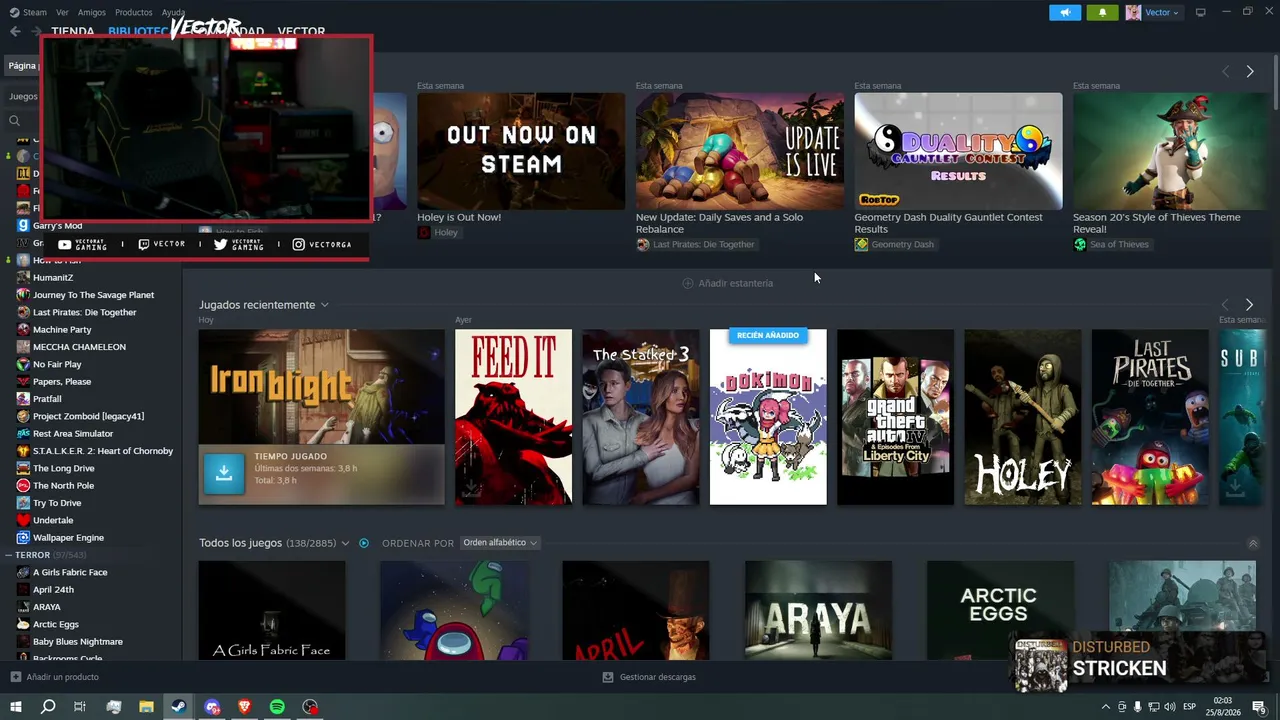Click the Undertale heart icon in the sidebar
1280x720 pixels.
[x=23, y=520]
